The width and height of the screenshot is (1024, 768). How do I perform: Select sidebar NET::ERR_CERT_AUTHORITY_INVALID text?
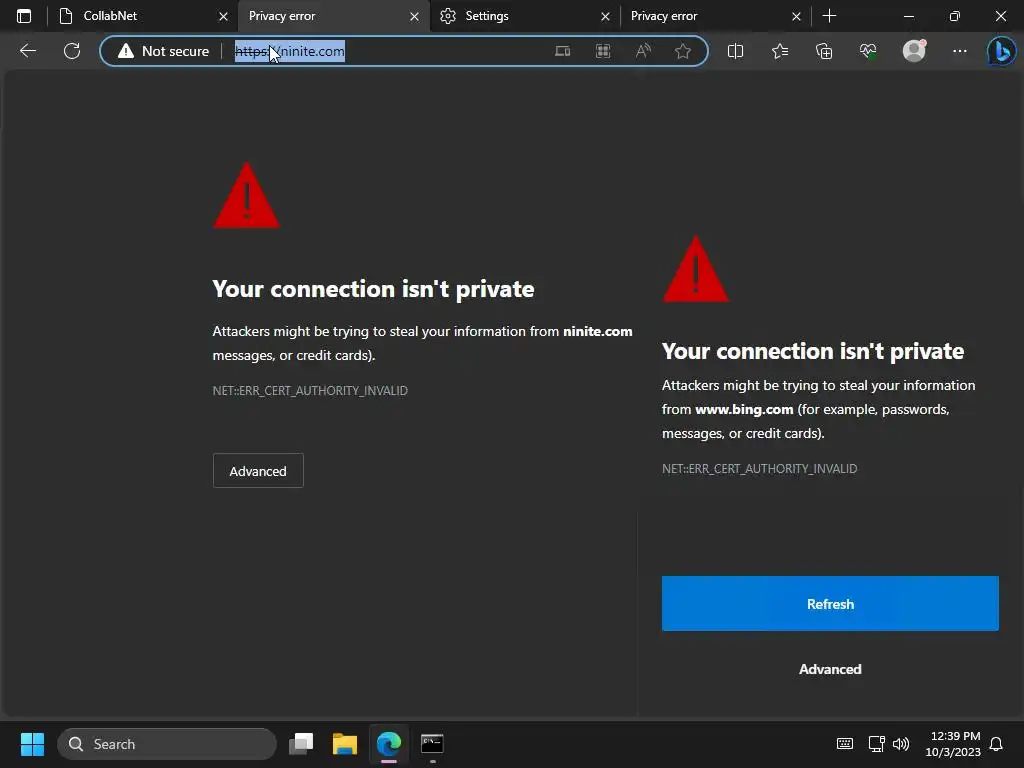click(760, 469)
